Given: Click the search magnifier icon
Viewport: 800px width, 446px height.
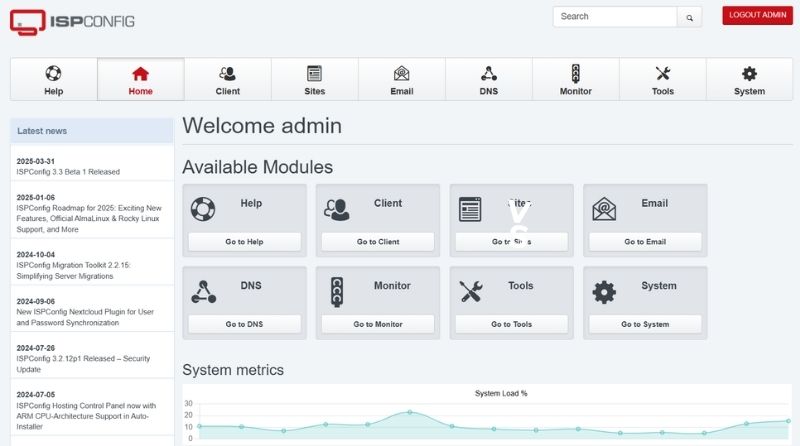Looking at the screenshot, I should (x=690, y=17).
